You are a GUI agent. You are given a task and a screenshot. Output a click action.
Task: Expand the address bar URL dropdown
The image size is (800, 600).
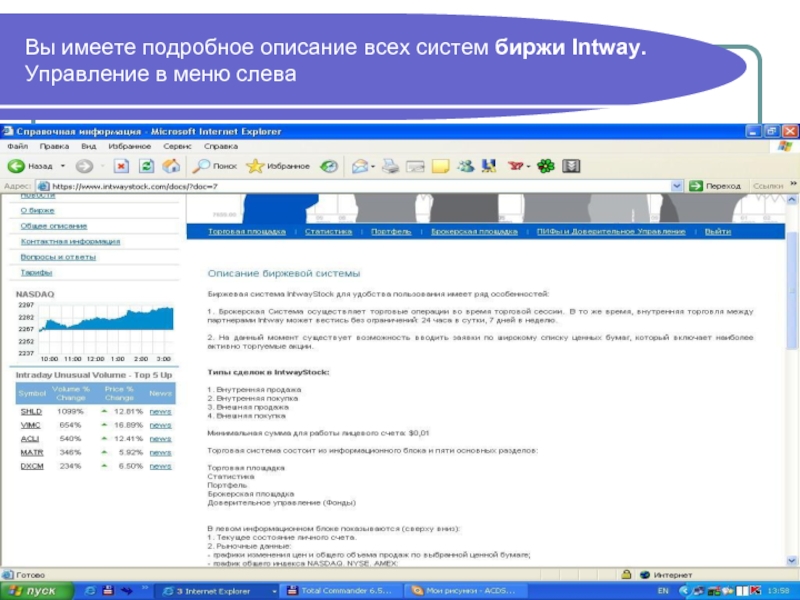tap(678, 186)
